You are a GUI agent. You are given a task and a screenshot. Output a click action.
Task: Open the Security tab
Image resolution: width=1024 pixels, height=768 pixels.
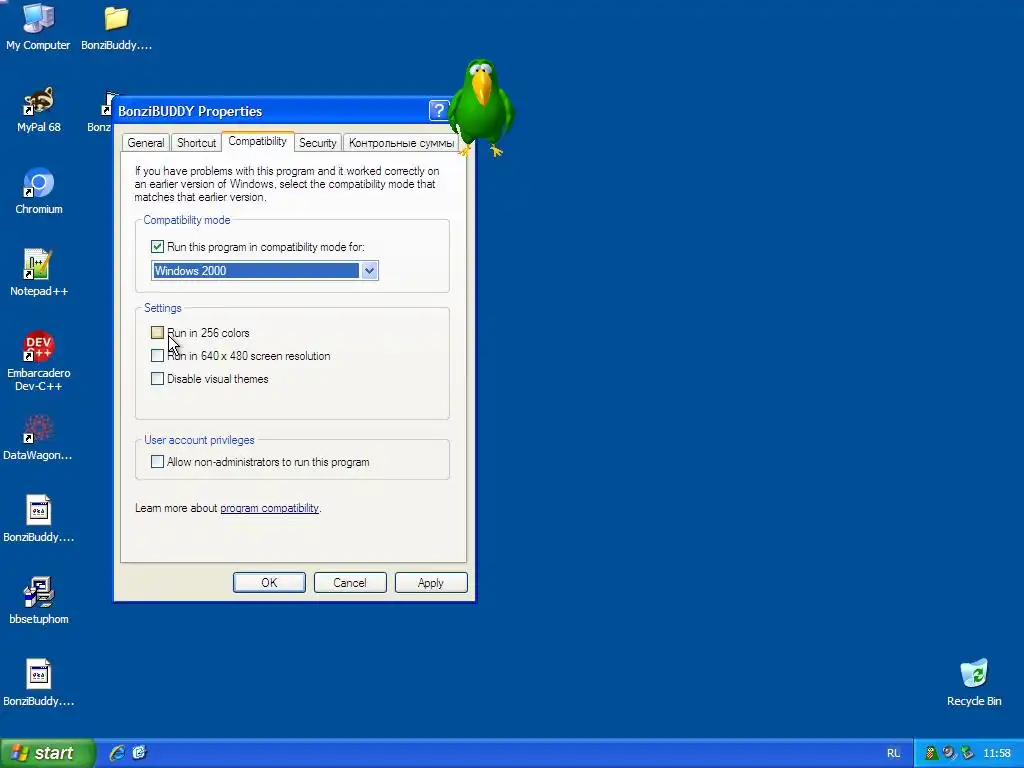[x=317, y=143]
